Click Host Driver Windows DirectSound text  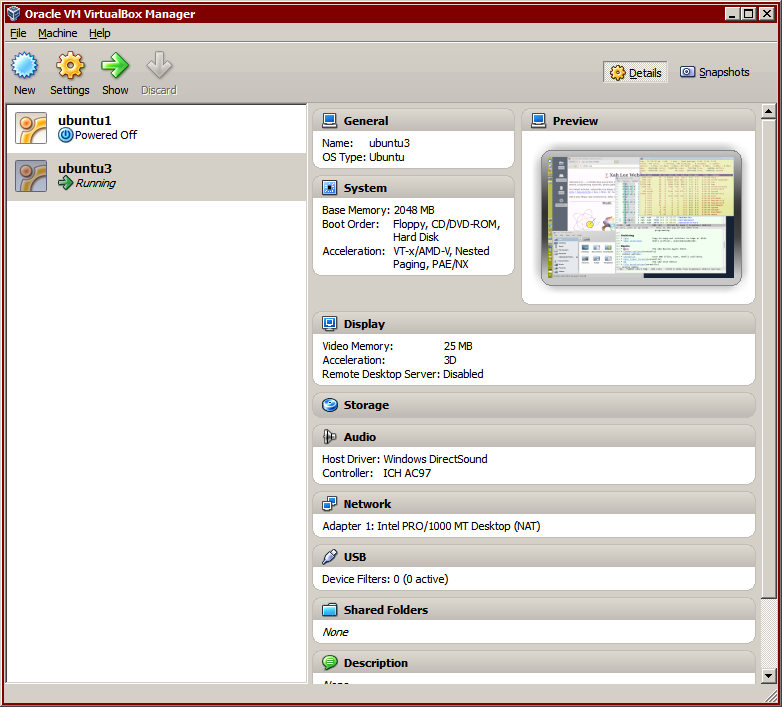click(404, 459)
